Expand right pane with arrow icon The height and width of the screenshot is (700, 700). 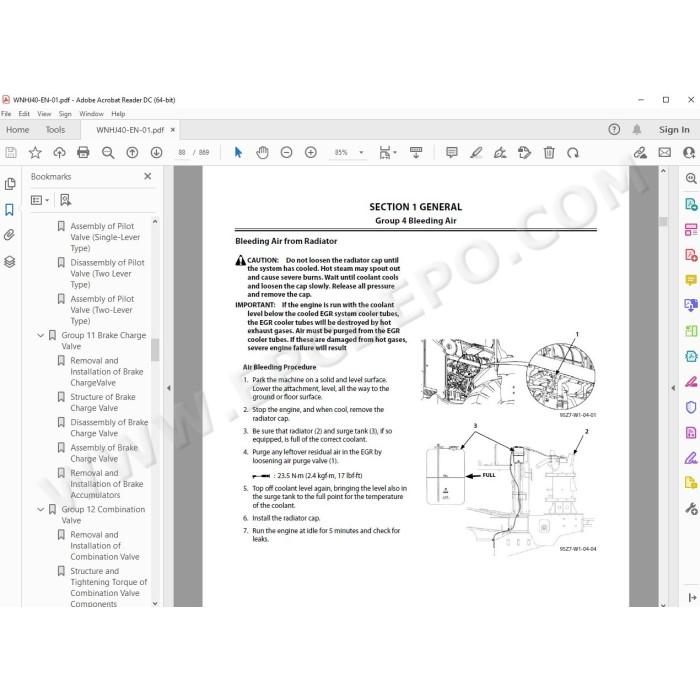click(x=692, y=597)
